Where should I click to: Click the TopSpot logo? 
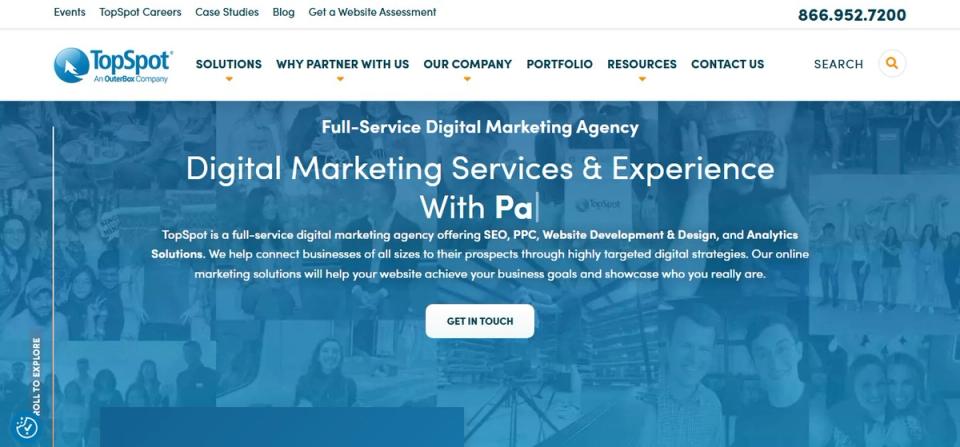pos(113,65)
